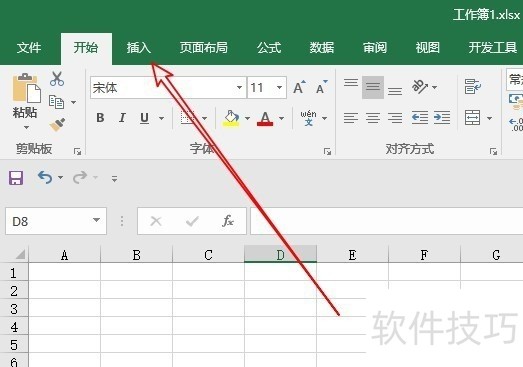Open font color dropdown arrow
Viewport: 523px width, 367px height.
click(281, 118)
